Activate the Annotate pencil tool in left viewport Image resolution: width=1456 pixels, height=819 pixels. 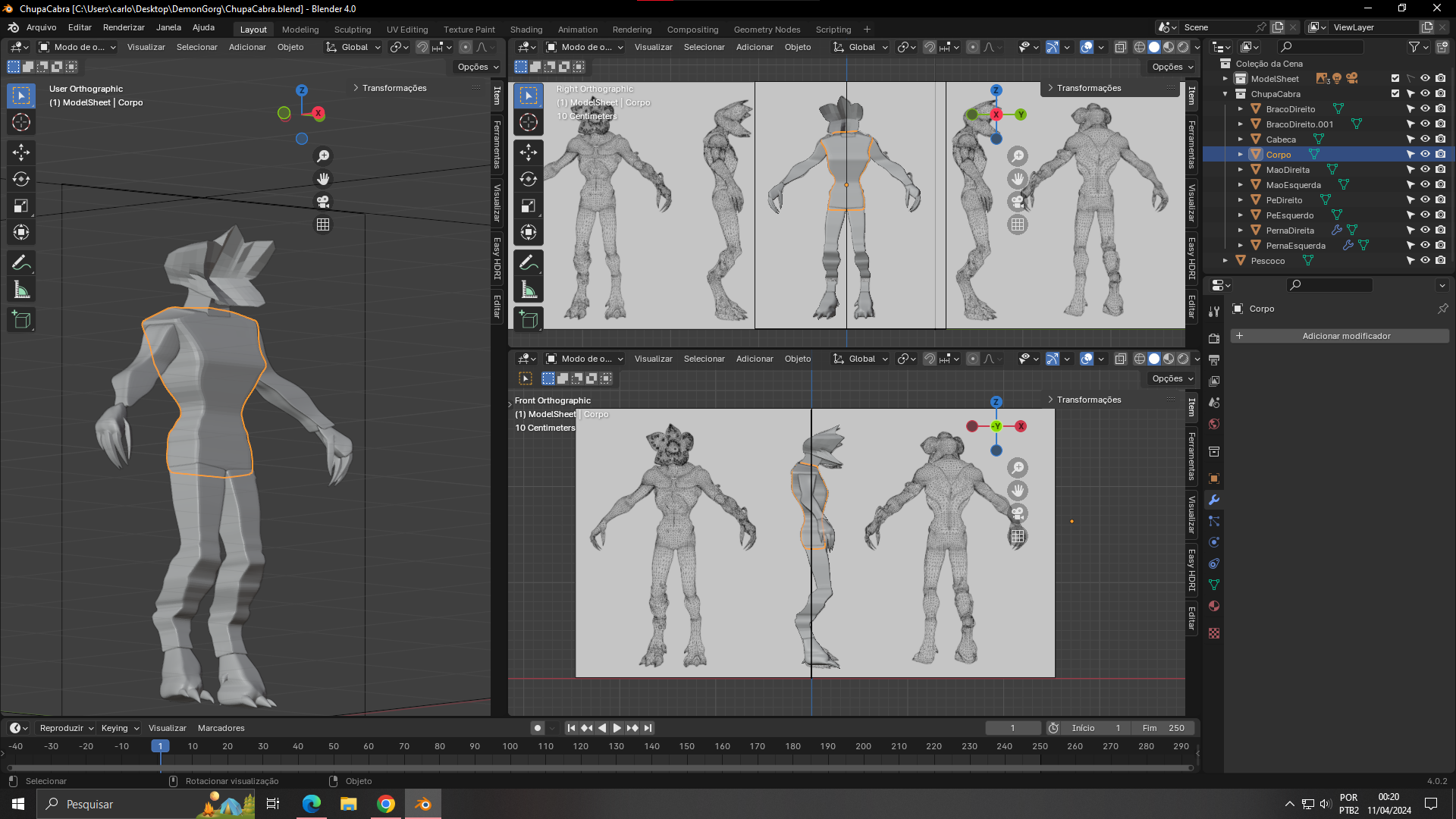(21, 263)
